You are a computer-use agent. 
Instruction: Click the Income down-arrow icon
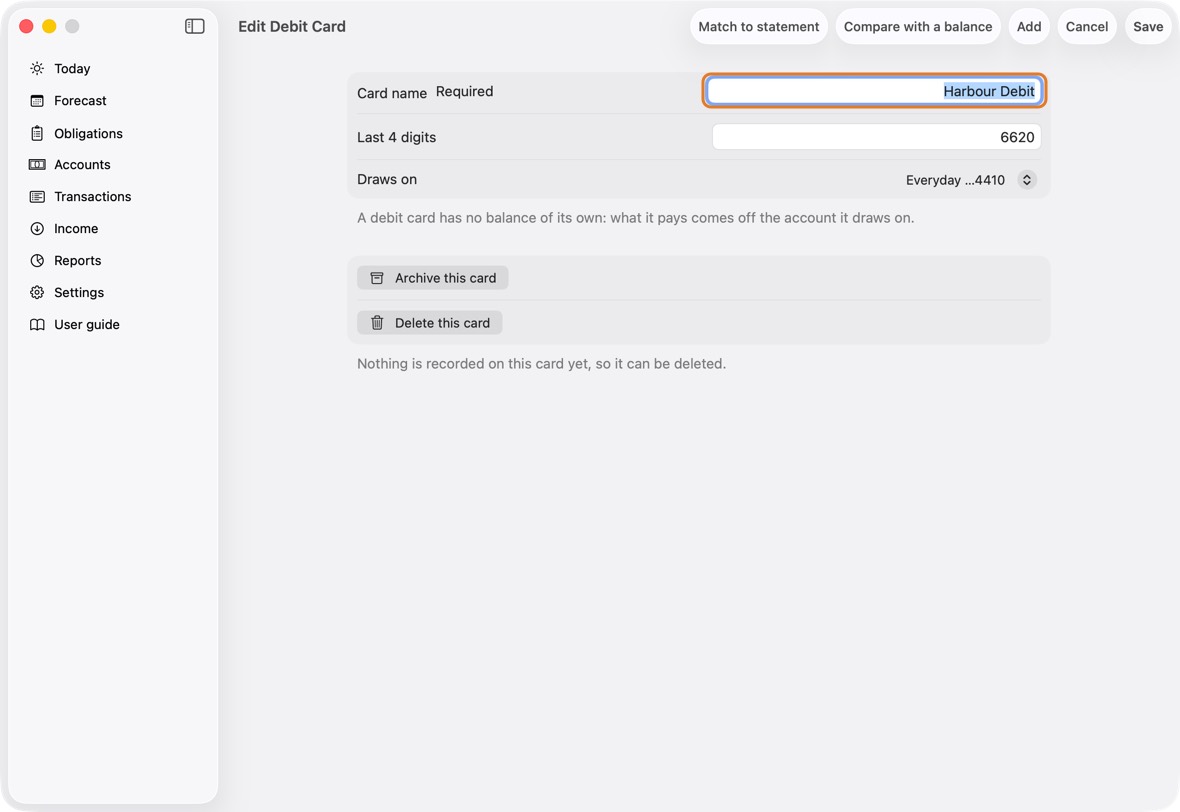pos(37,229)
